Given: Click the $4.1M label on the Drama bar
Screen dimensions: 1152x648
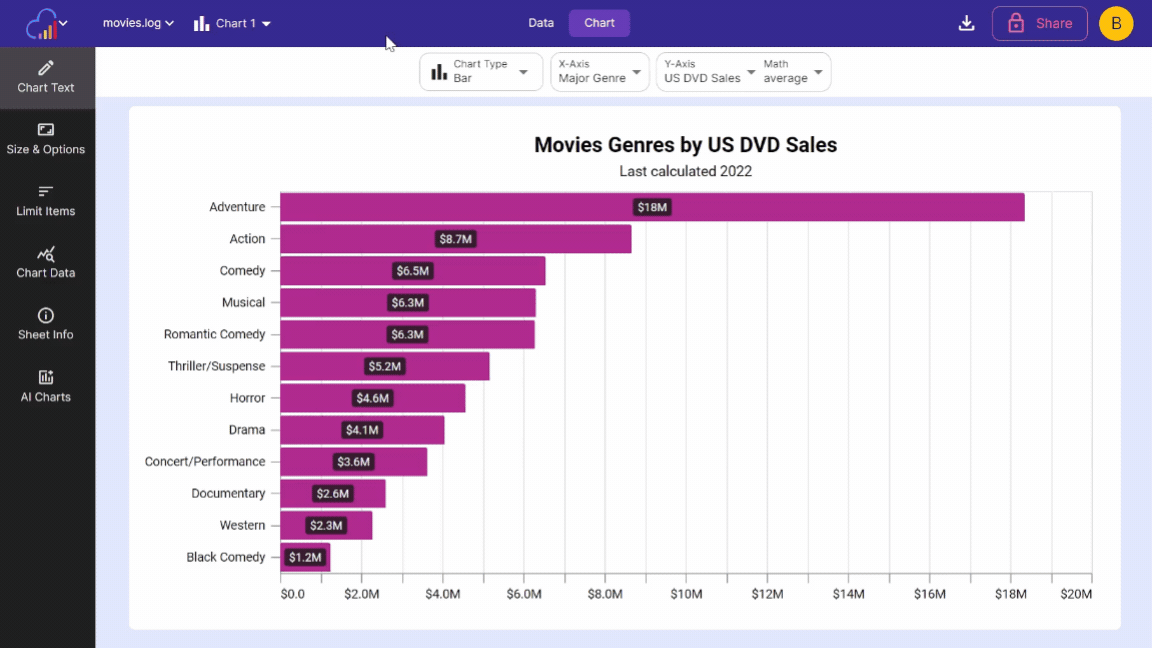Looking at the screenshot, I should click(362, 430).
